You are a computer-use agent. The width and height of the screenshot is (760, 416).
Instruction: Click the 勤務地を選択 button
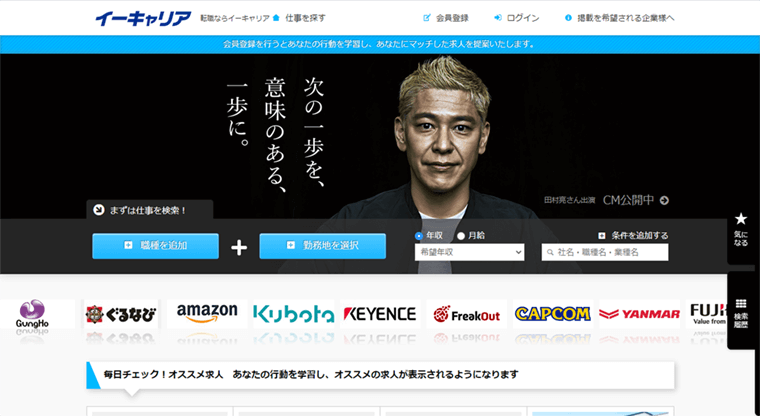click(x=322, y=245)
